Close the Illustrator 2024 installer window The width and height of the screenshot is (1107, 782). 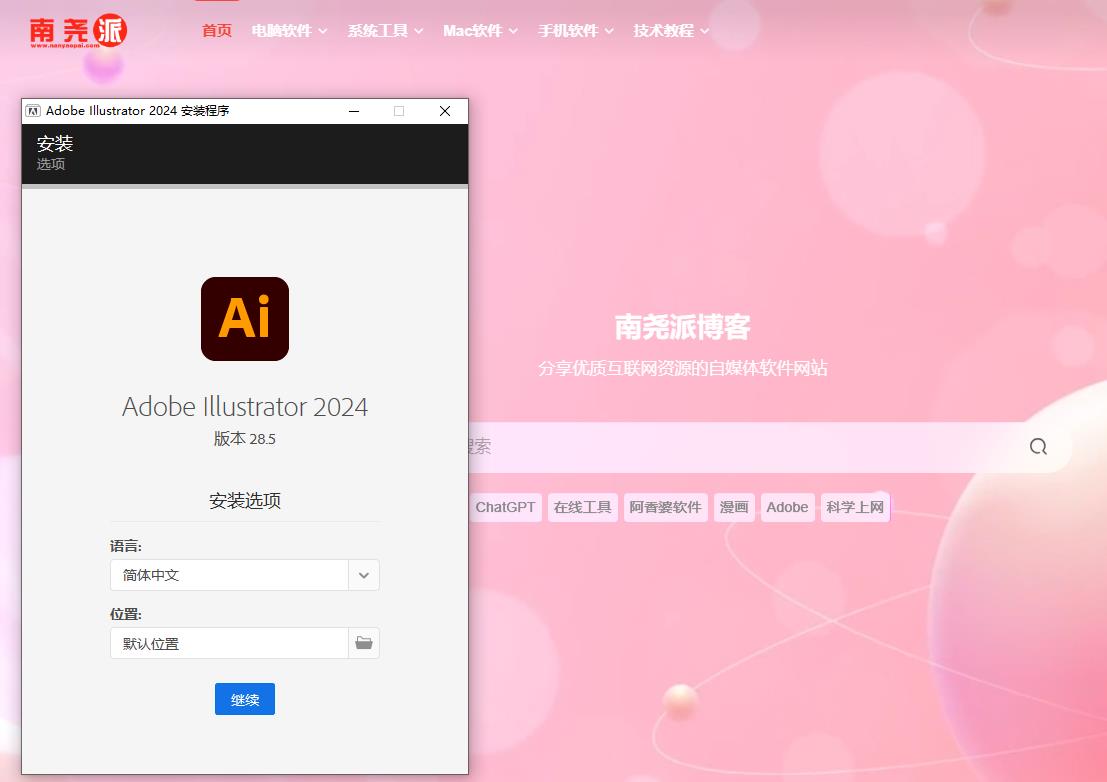point(445,111)
